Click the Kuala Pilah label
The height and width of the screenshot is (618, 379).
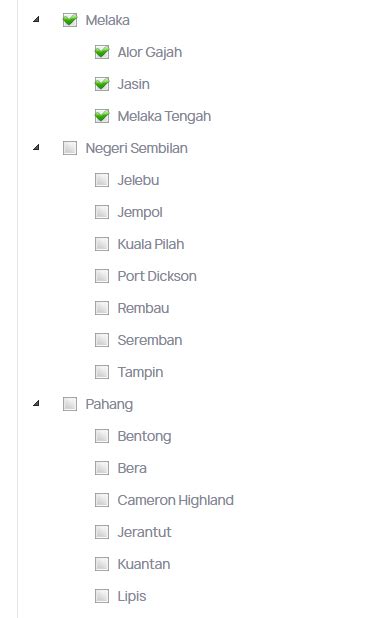150,244
